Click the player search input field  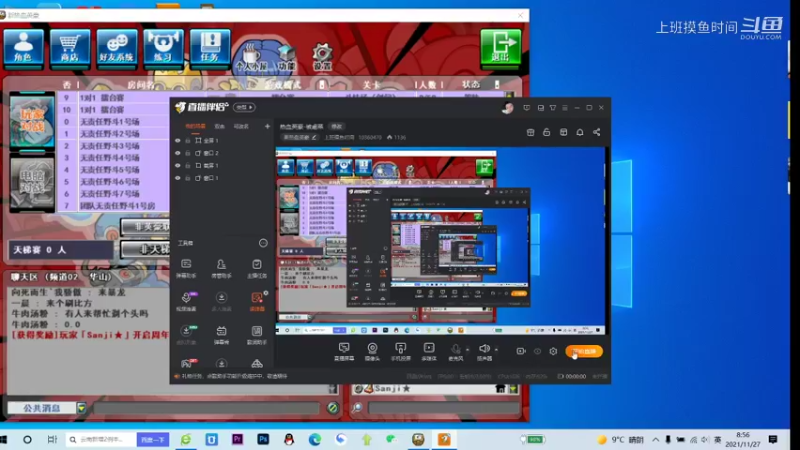pos(444,408)
